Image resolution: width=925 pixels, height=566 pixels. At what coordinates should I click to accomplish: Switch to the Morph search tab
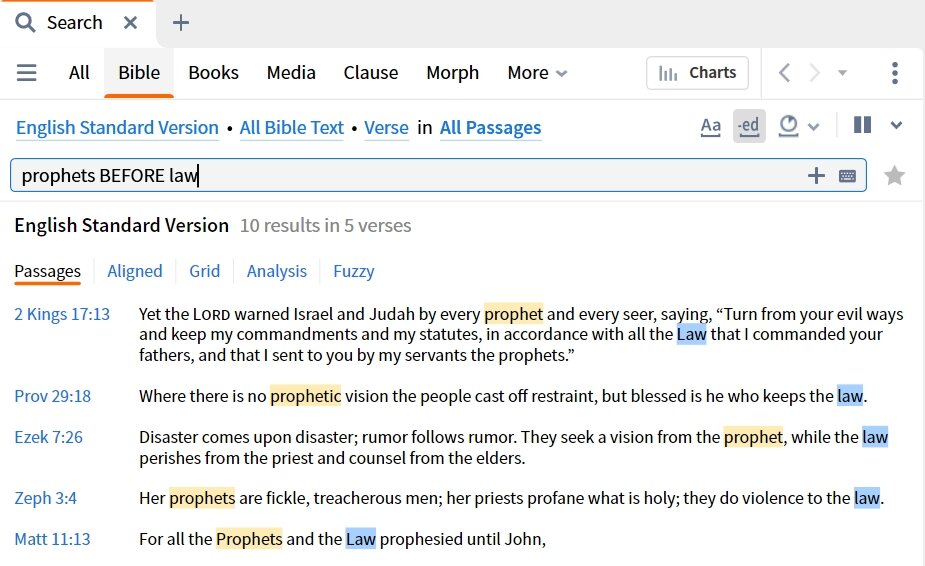coord(452,73)
